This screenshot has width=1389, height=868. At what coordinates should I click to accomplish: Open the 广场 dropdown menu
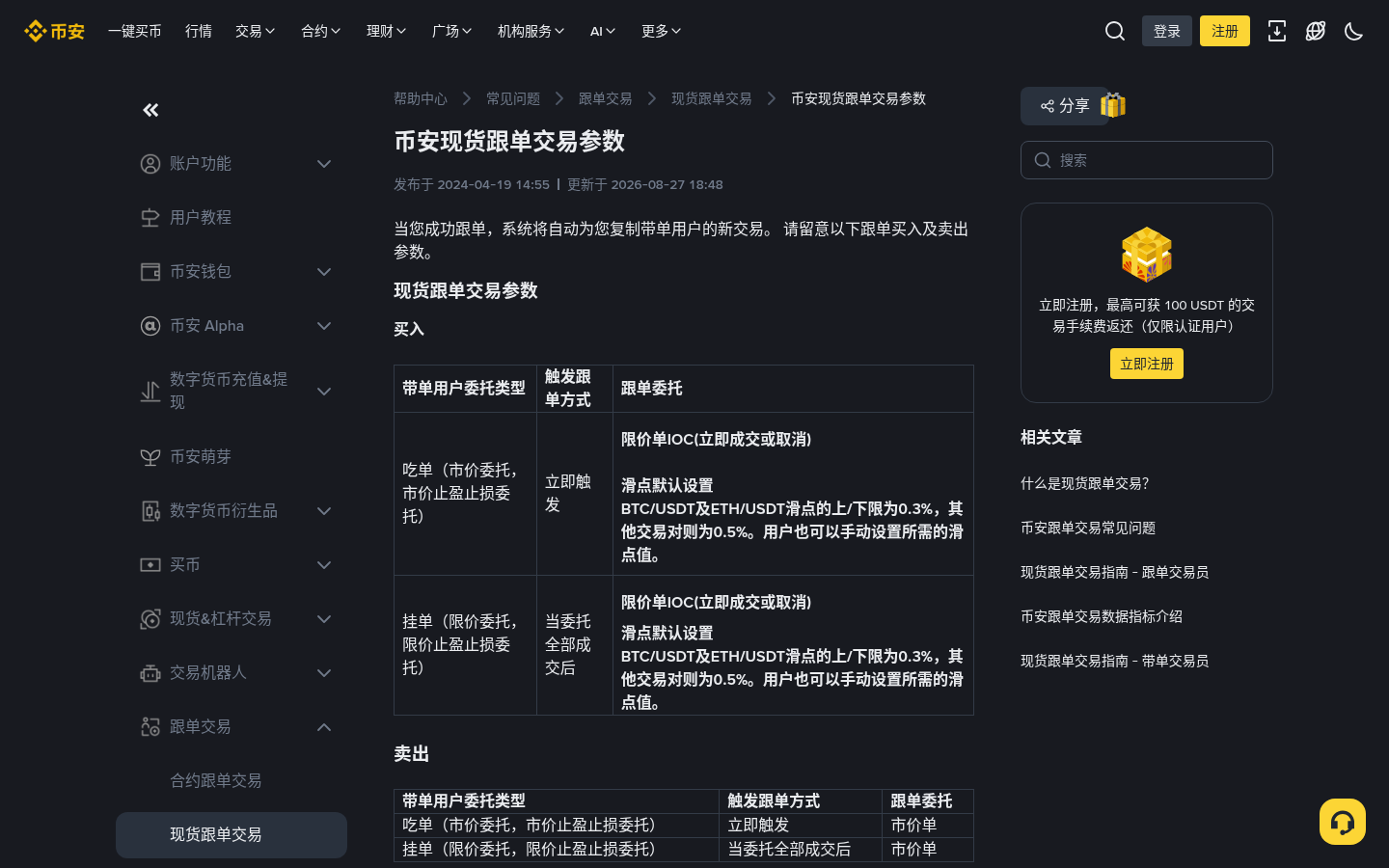(x=452, y=31)
